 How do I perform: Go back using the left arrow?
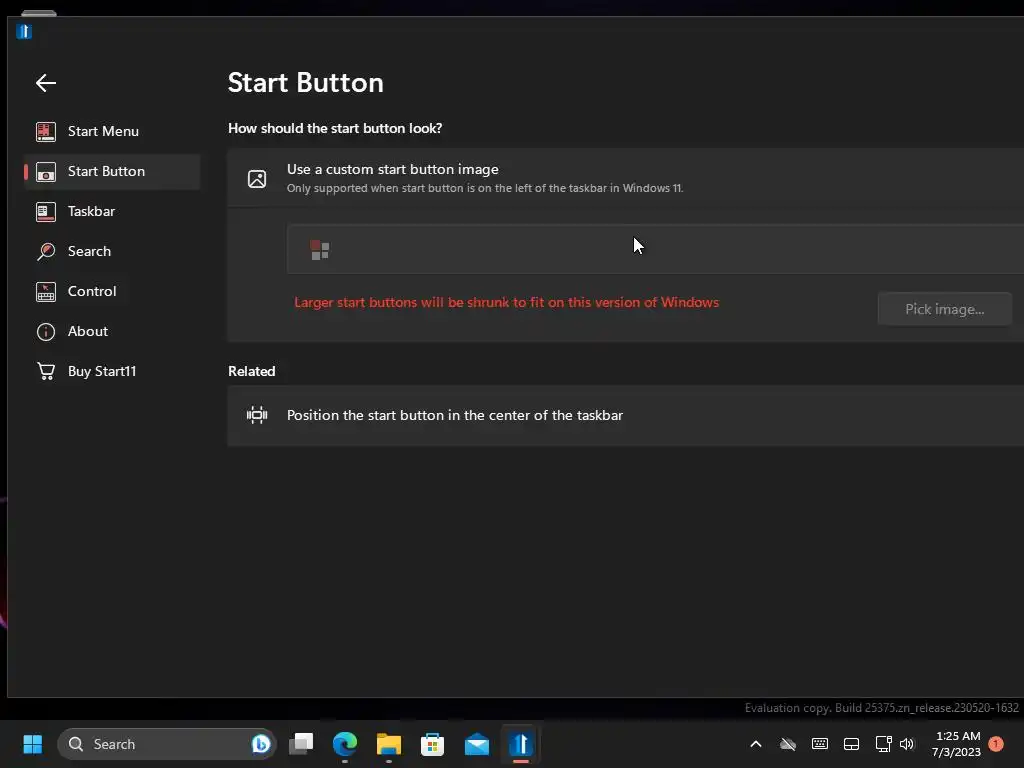[46, 83]
